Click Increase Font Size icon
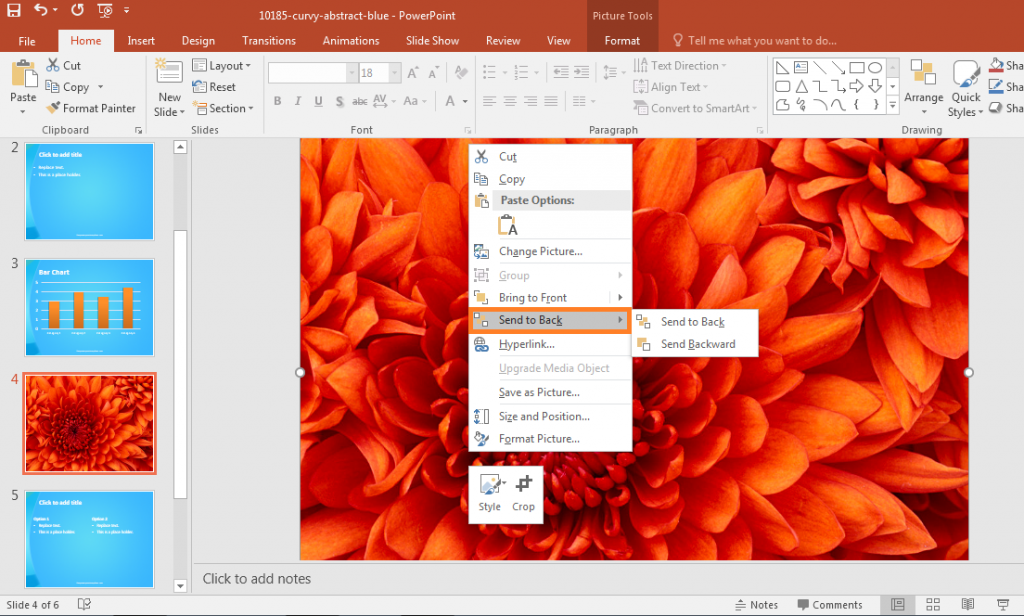Screen dimensions: 1024x616 [413, 73]
